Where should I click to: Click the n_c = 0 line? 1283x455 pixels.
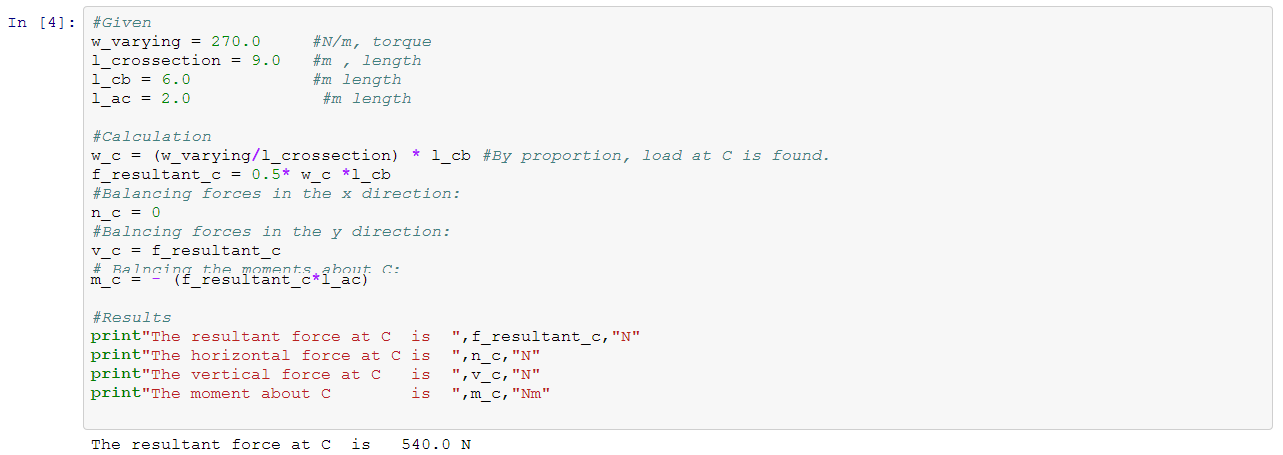click(x=125, y=213)
